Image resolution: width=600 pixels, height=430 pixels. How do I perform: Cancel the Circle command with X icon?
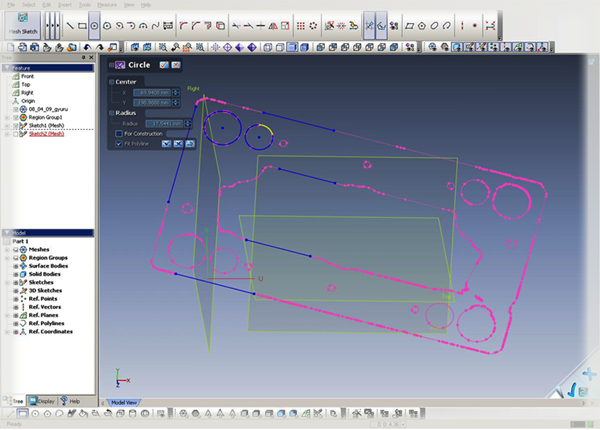(x=176, y=65)
